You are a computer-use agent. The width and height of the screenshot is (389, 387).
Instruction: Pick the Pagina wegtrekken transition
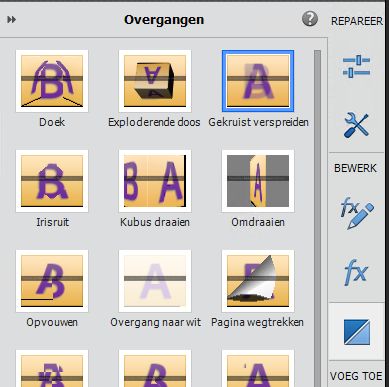pos(258,281)
